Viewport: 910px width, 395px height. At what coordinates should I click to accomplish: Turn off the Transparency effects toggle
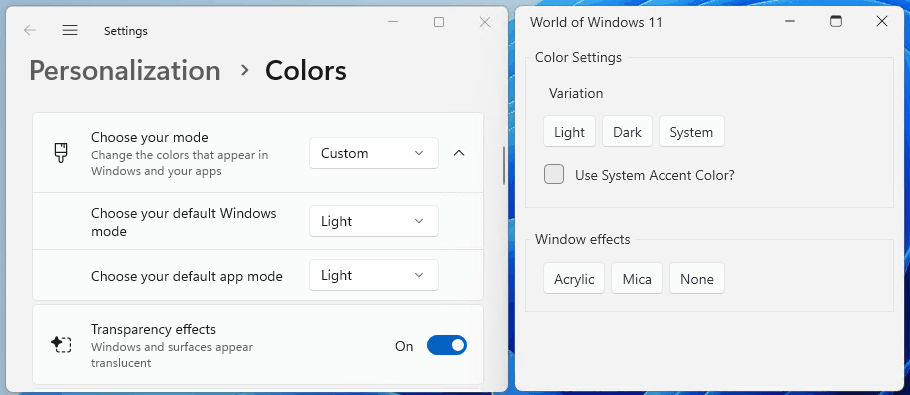click(447, 345)
